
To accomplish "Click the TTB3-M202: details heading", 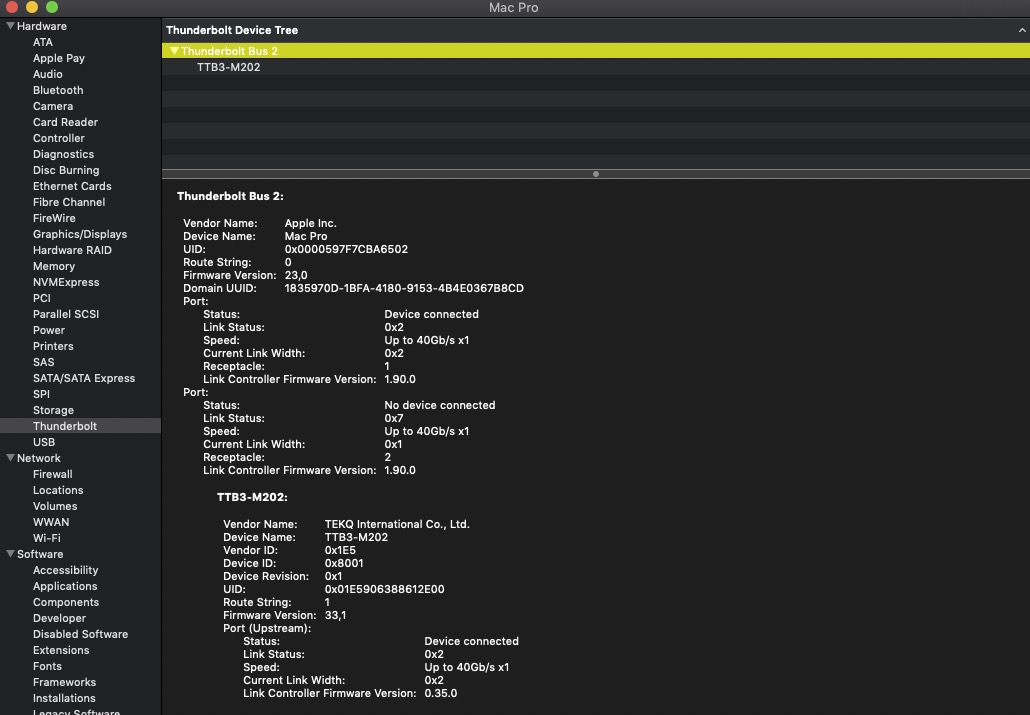I will tap(252, 497).
